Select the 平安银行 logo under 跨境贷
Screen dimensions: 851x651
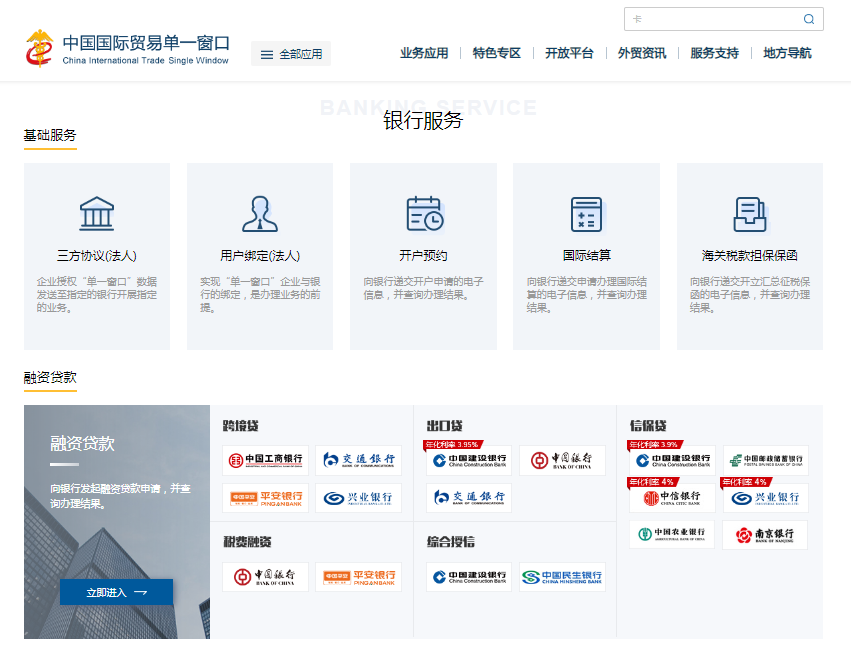coord(265,497)
